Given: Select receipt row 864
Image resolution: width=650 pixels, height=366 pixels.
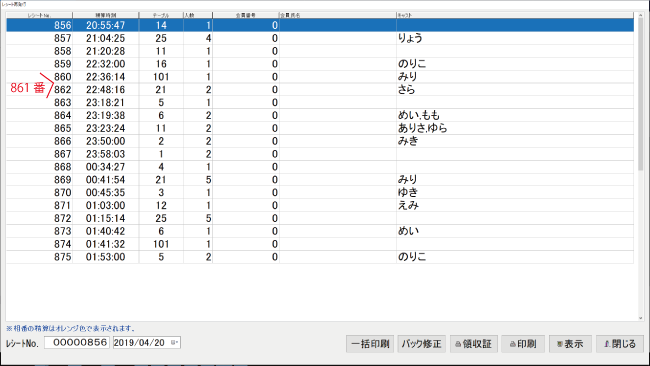Looking at the screenshot, I should coord(320,115).
